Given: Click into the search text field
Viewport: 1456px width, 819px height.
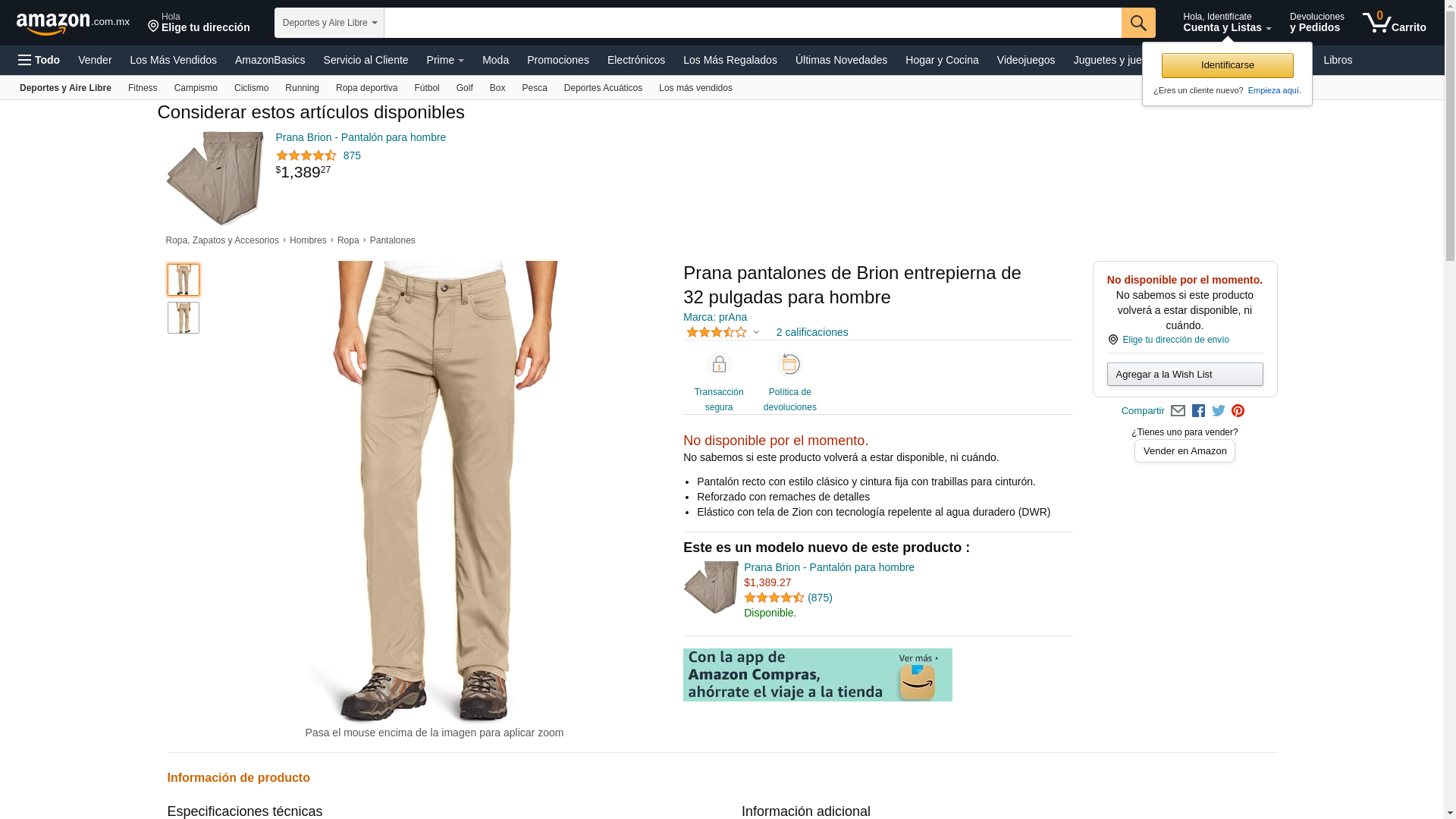Looking at the screenshot, I should tap(752, 23).
